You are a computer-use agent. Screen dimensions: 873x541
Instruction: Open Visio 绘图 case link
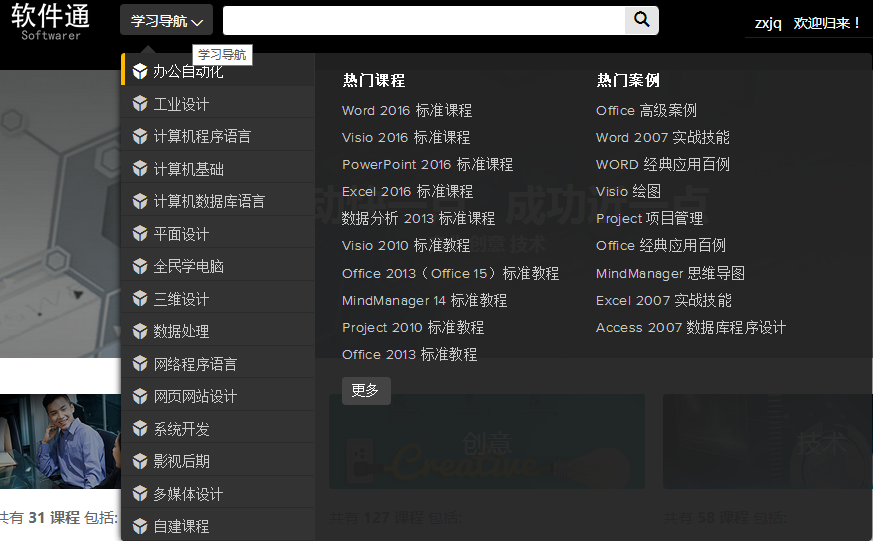point(628,191)
